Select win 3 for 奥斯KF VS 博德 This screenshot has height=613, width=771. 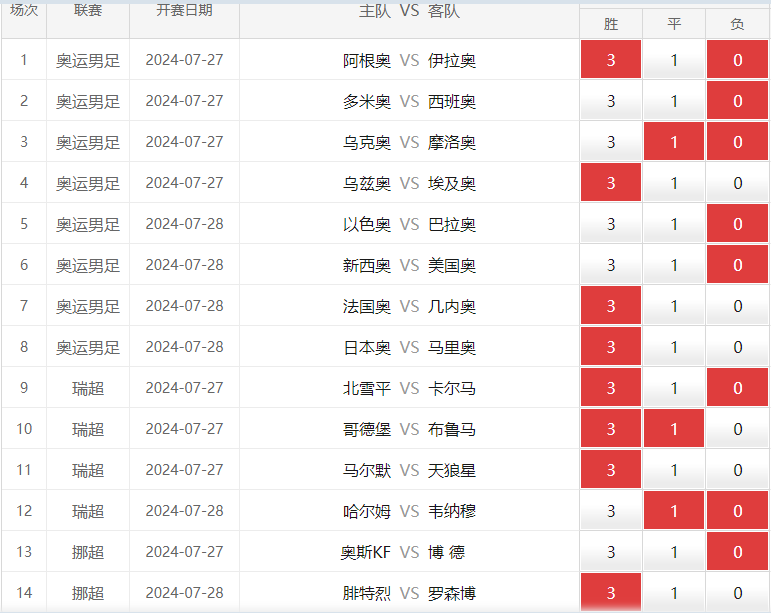click(x=611, y=552)
